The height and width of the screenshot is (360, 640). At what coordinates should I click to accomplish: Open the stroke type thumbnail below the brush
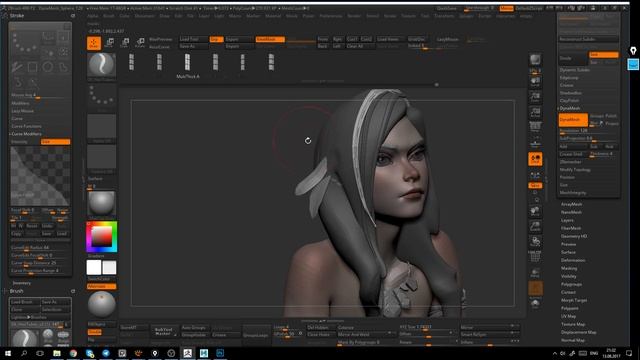[102, 97]
